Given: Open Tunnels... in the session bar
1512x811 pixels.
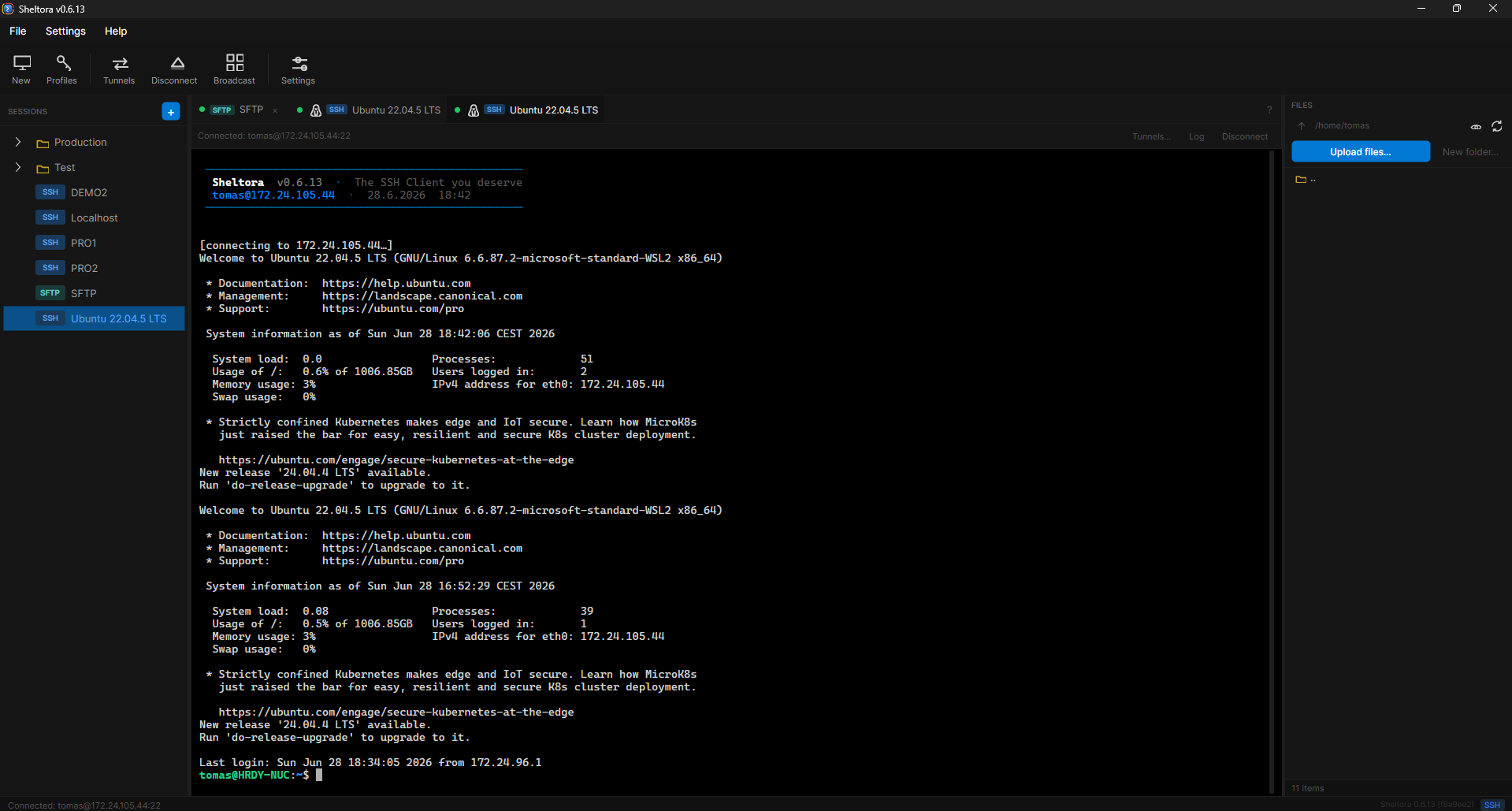Looking at the screenshot, I should tap(1151, 136).
